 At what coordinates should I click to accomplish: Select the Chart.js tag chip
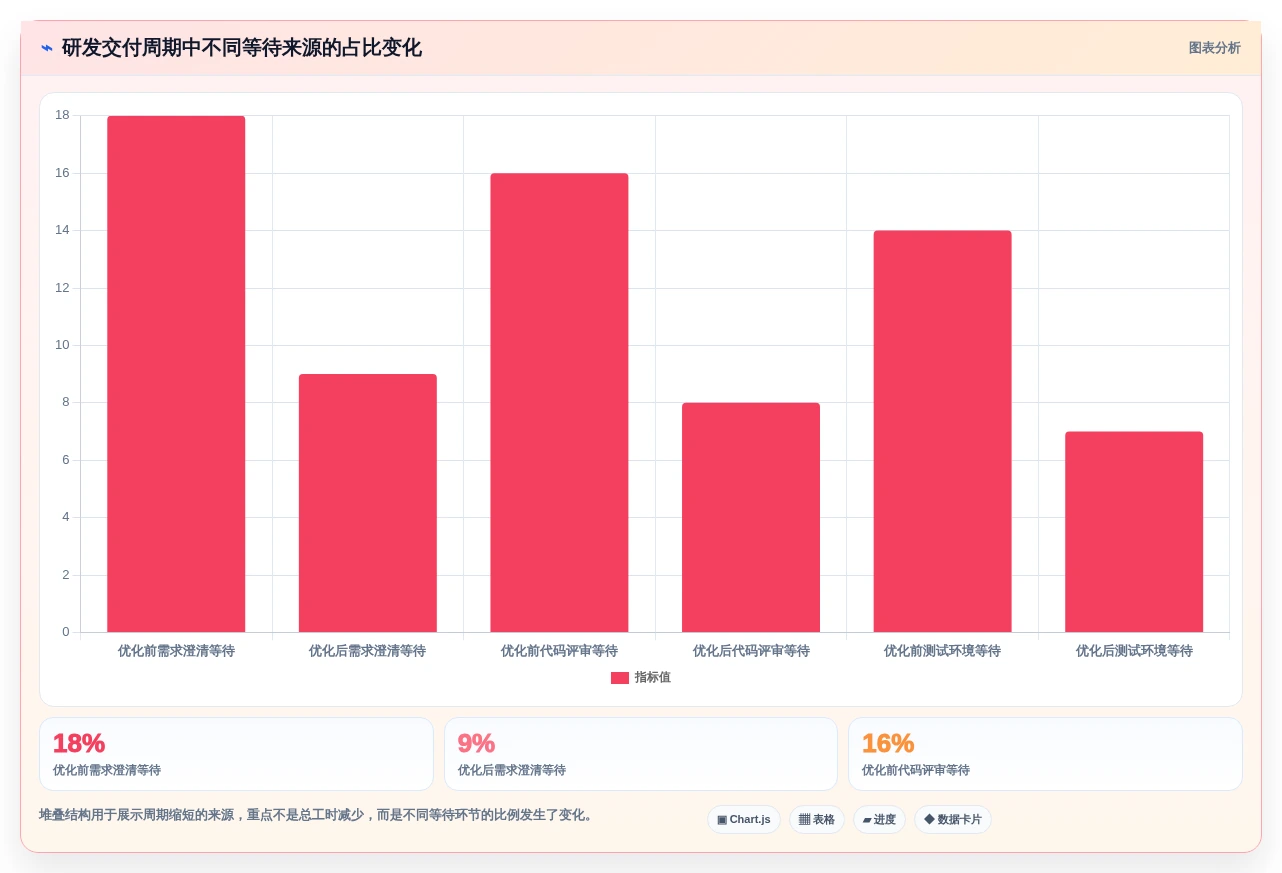[744, 820]
